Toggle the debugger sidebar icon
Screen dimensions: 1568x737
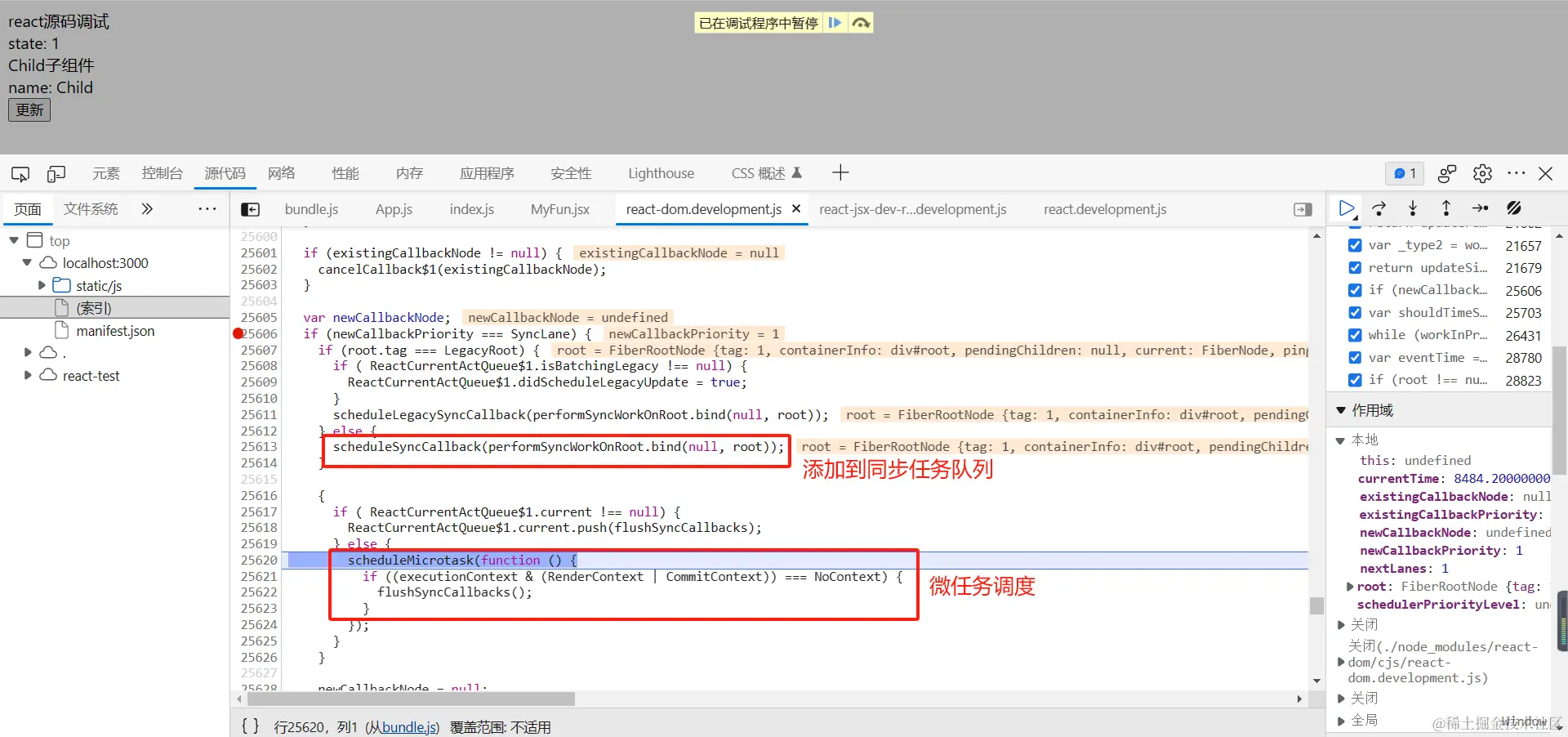point(1303,209)
